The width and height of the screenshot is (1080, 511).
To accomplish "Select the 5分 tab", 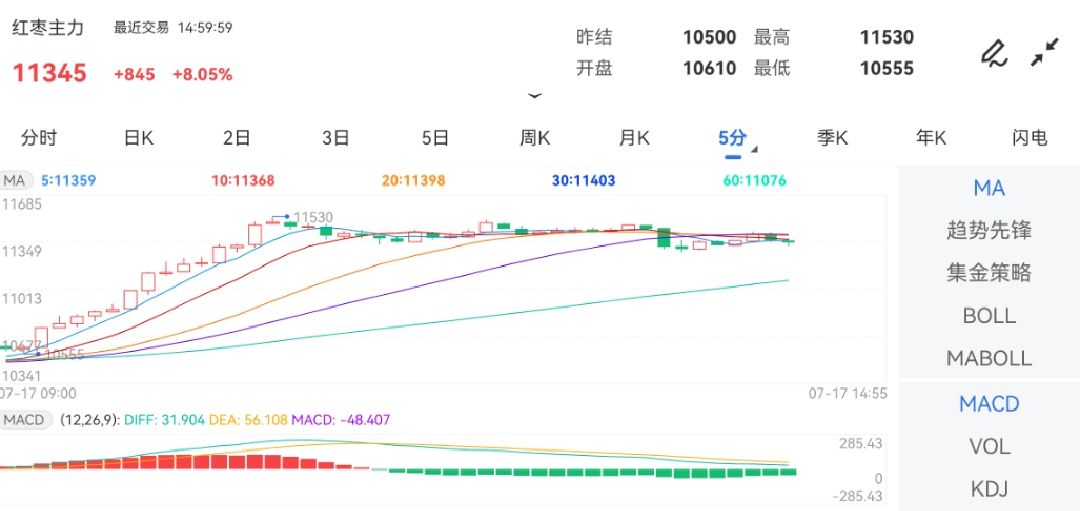I will [x=732, y=138].
